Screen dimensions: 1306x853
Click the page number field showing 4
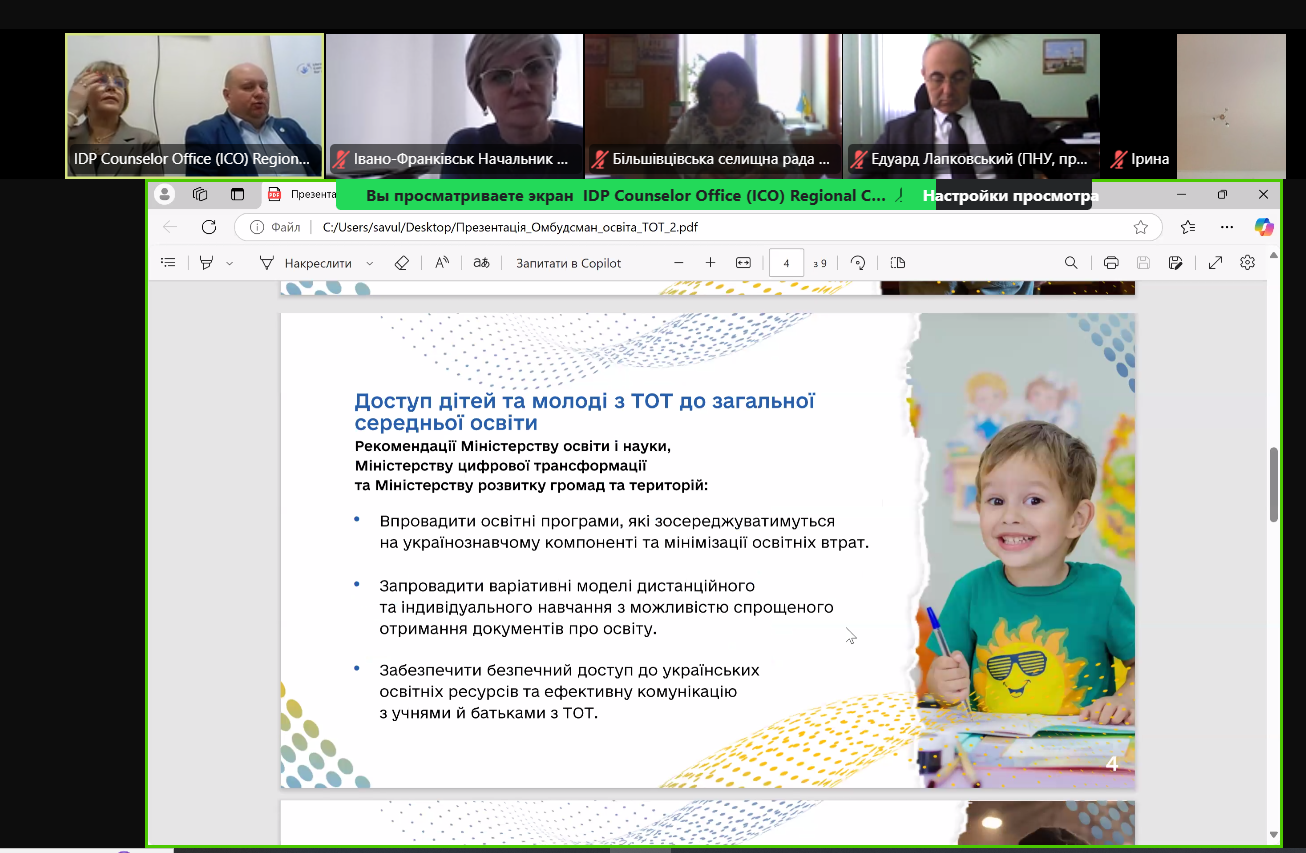[x=787, y=263]
